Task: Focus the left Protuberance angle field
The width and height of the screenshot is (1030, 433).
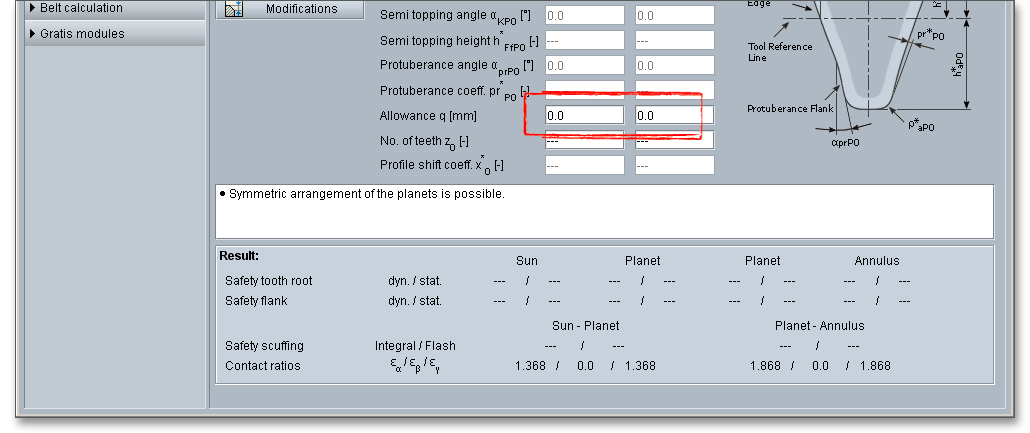Action: pyautogui.click(x=584, y=66)
